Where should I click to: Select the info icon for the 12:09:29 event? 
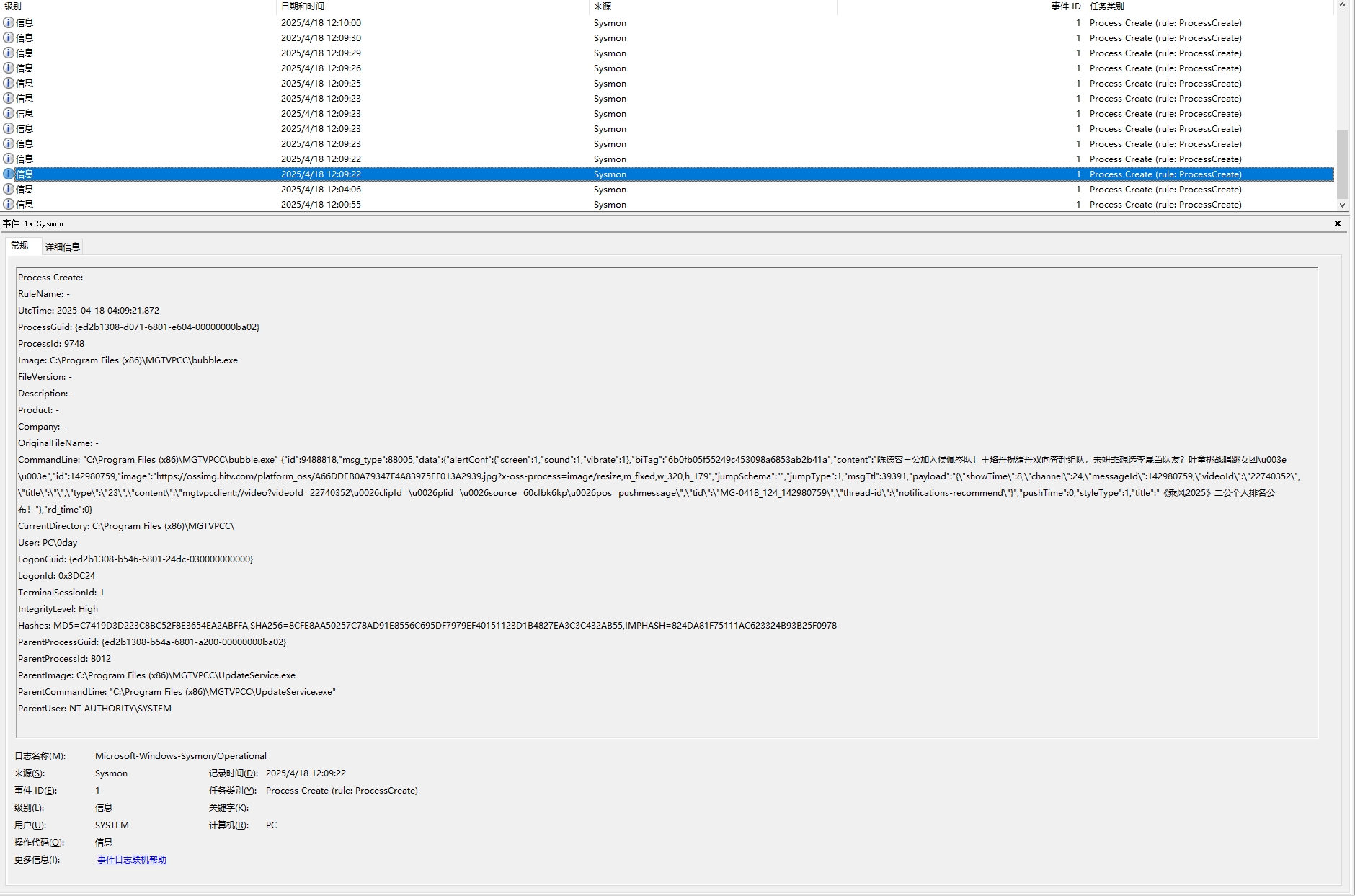pos(9,53)
